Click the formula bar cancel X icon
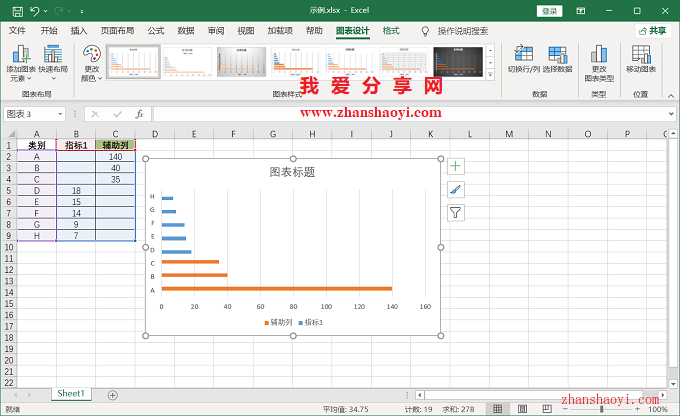 tap(95, 114)
